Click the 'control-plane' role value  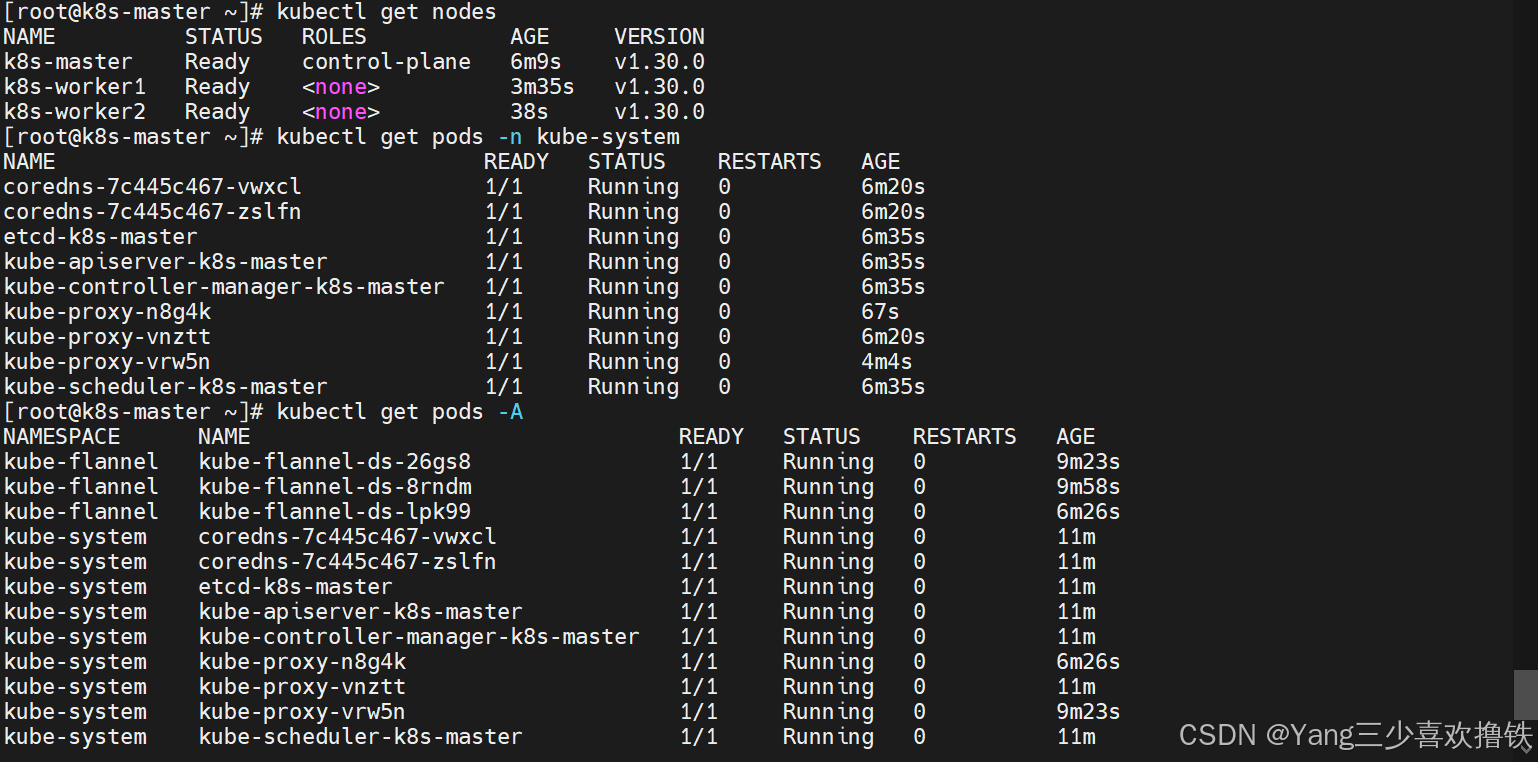(386, 62)
